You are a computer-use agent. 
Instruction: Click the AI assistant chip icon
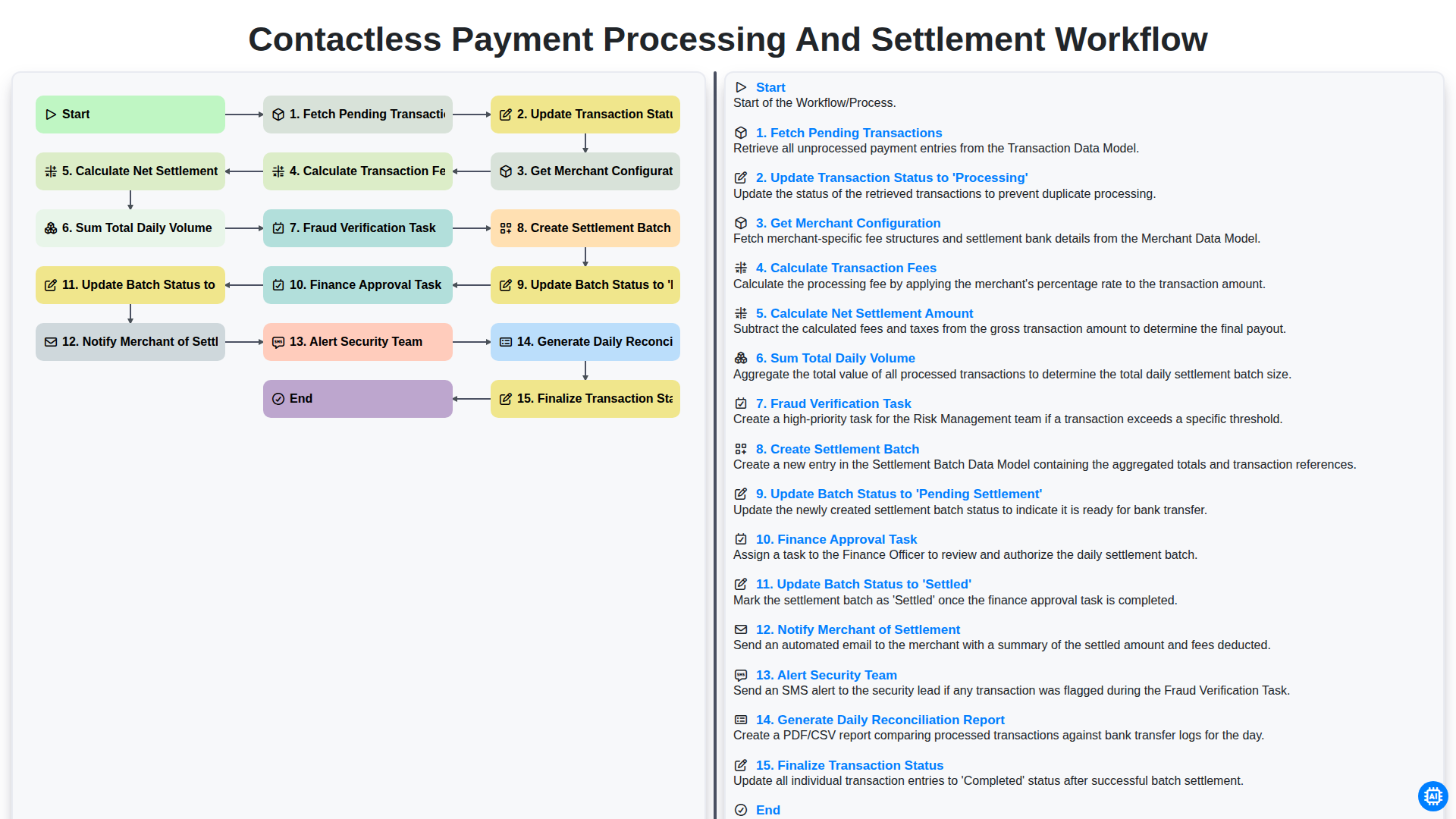click(1432, 796)
